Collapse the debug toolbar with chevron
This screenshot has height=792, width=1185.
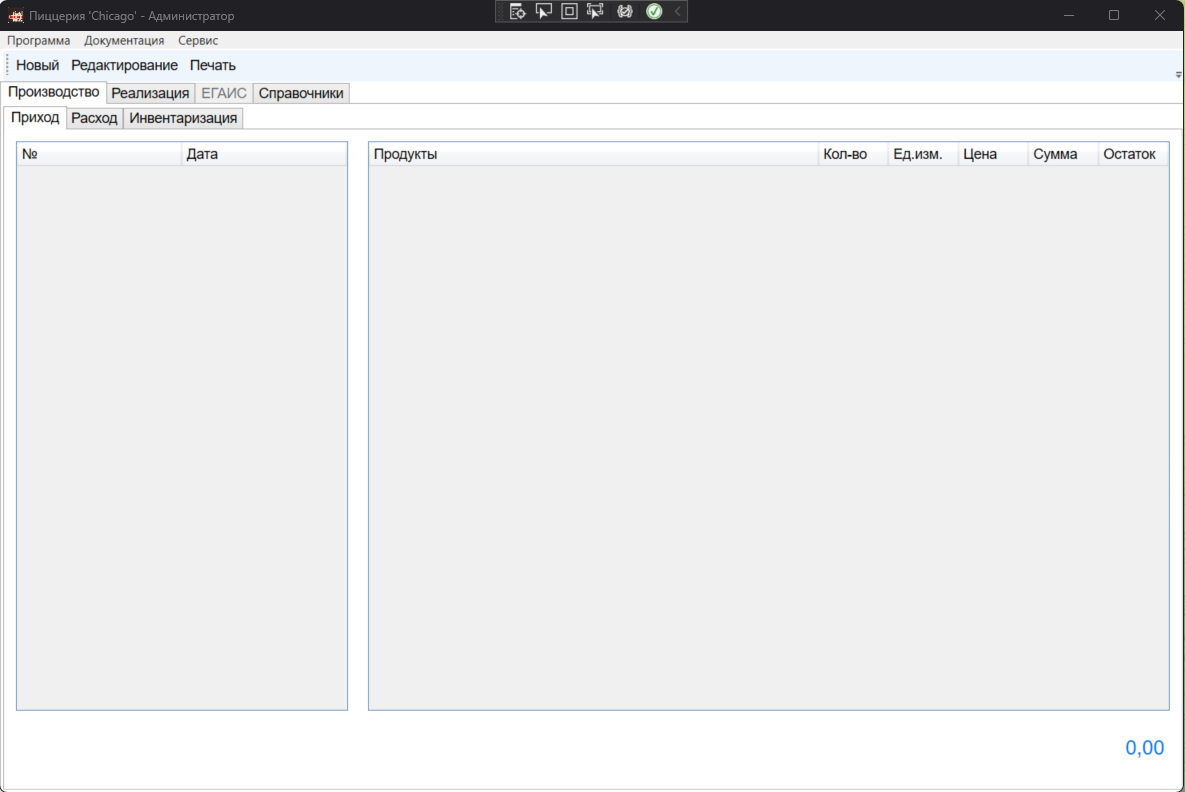click(x=678, y=11)
